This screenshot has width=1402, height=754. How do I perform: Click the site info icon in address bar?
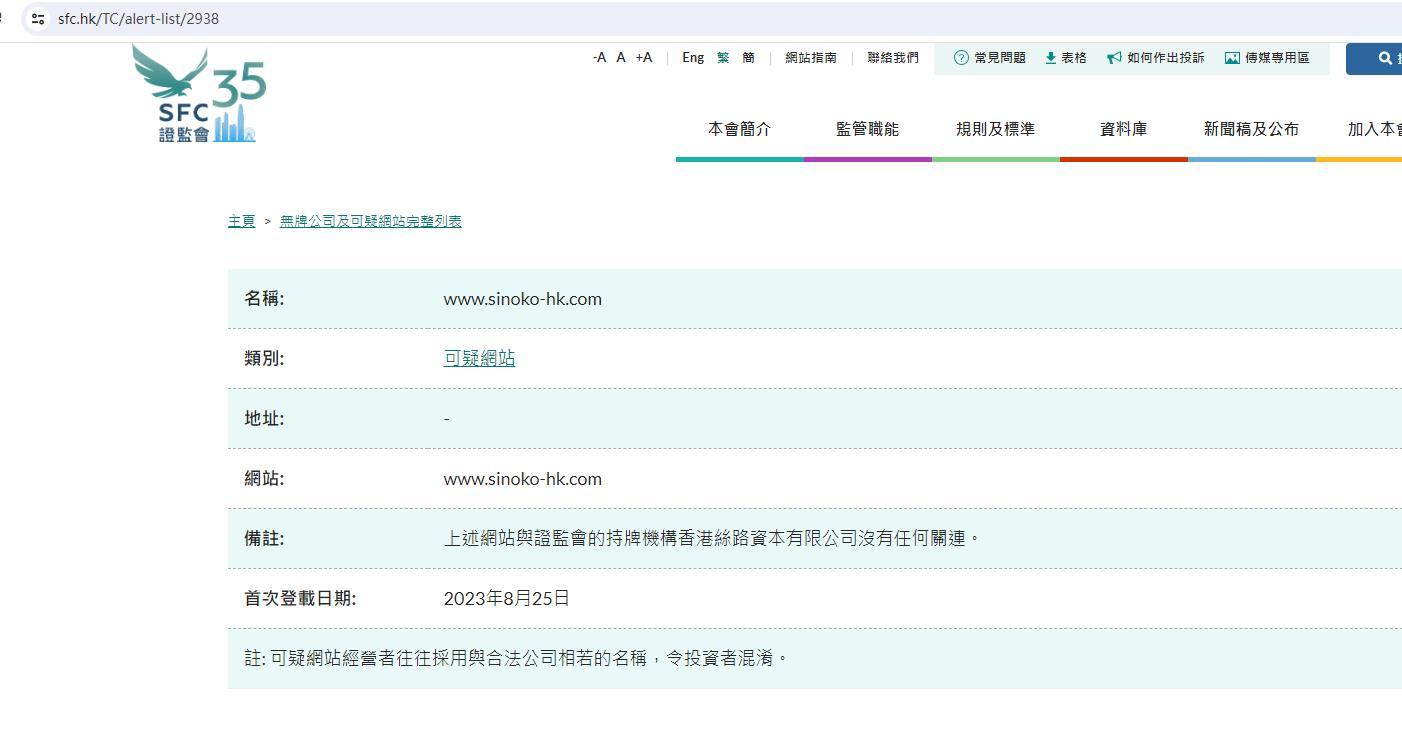click(x=38, y=18)
